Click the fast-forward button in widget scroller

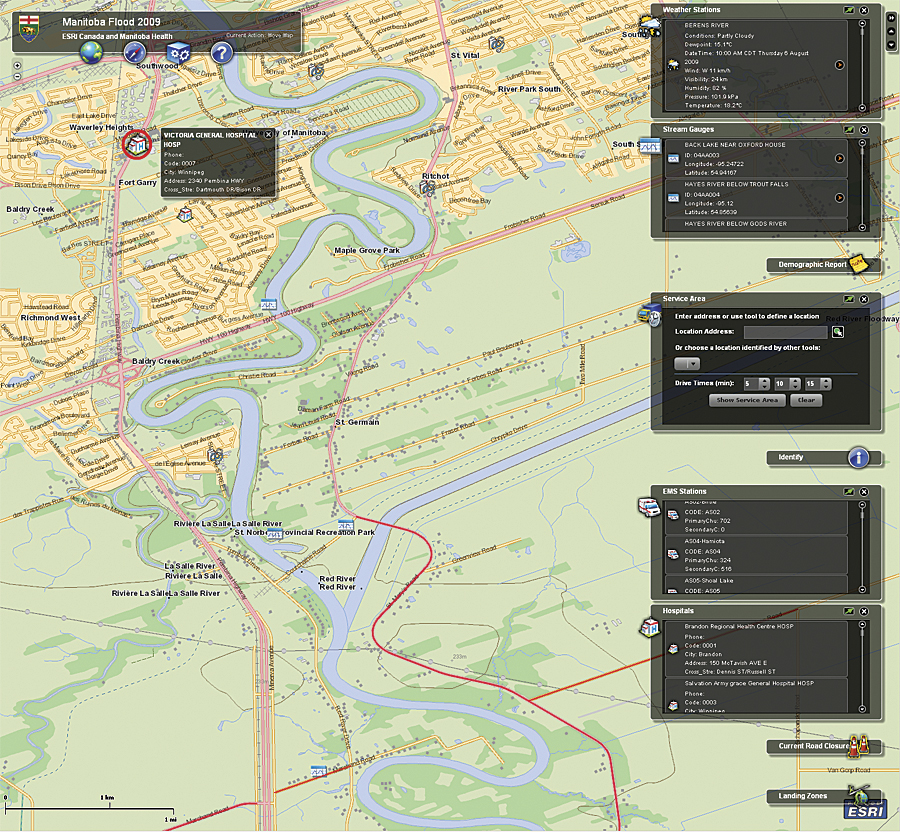tap(891, 18)
